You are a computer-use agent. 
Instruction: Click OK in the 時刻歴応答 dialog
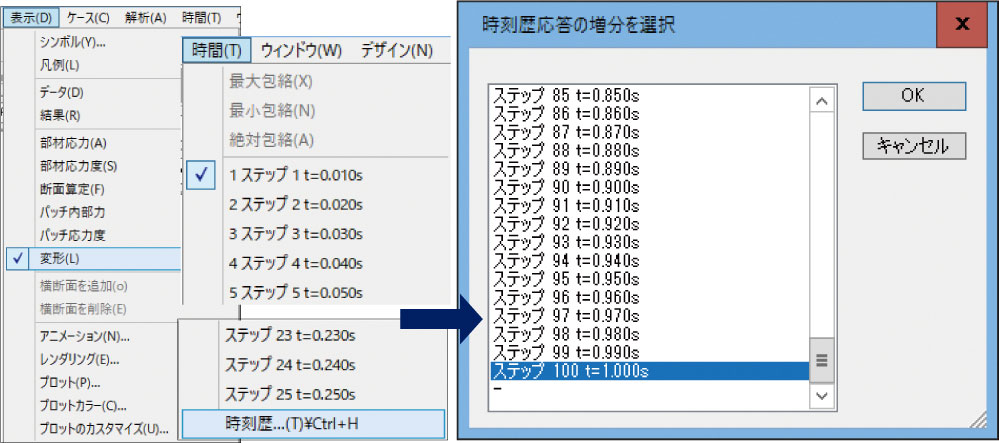(x=914, y=96)
